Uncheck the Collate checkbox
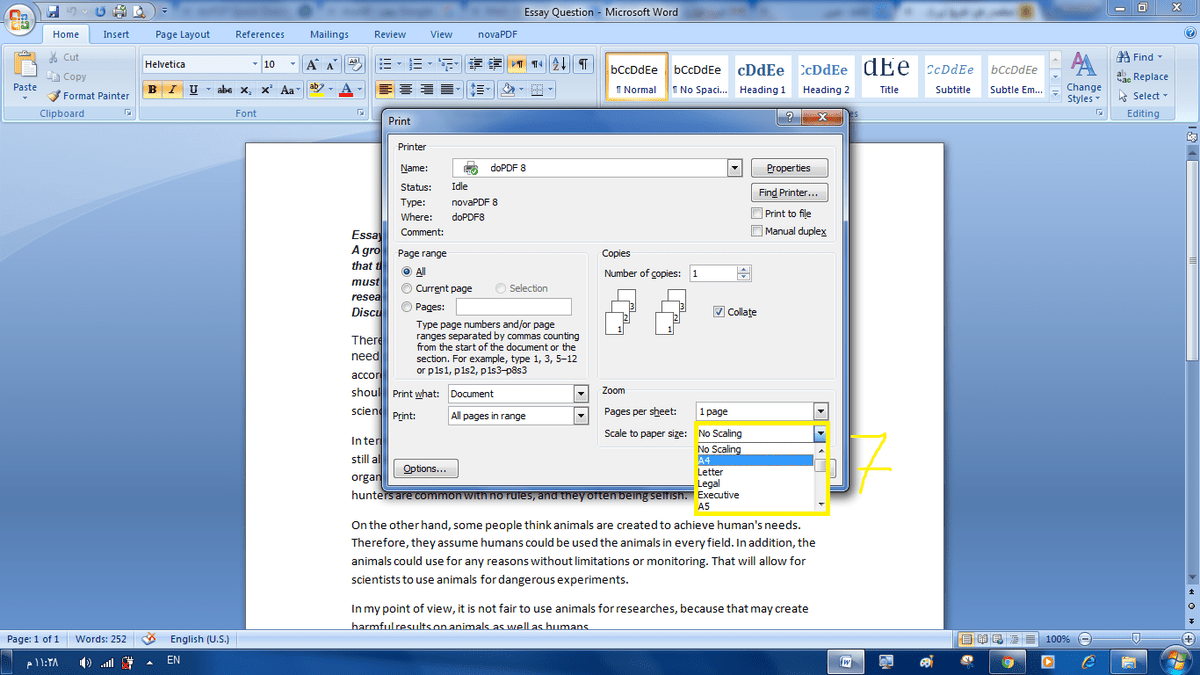This screenshot has width=1200, height=675. click(719, 312)
